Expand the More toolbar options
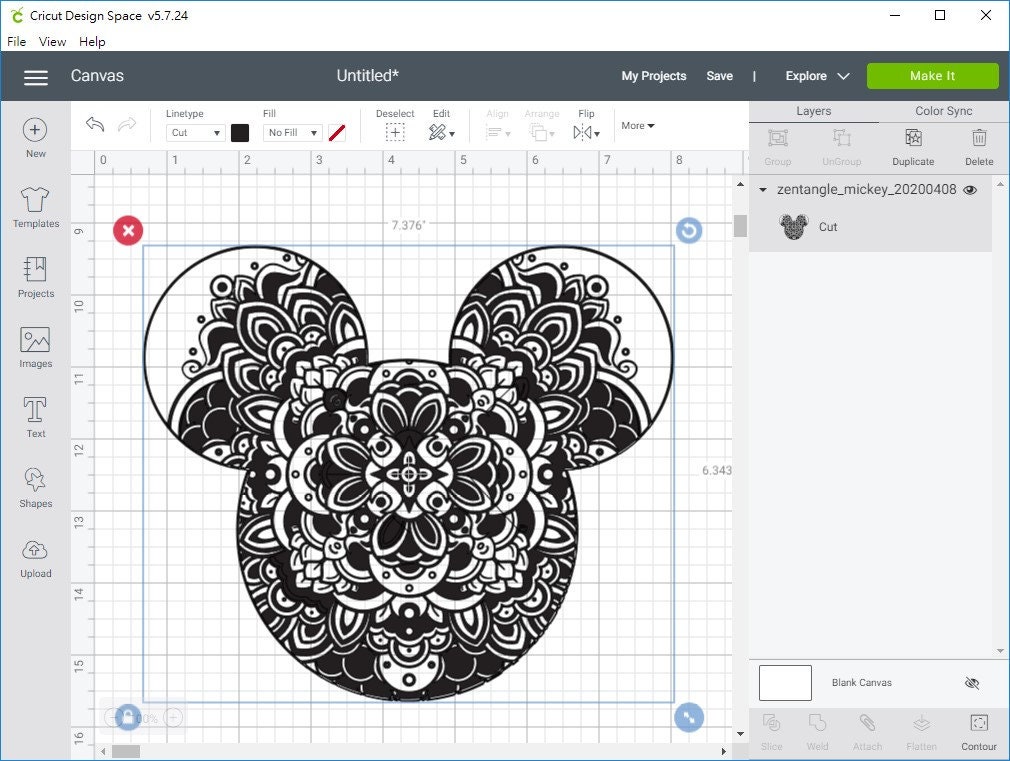 coord(638,126)
